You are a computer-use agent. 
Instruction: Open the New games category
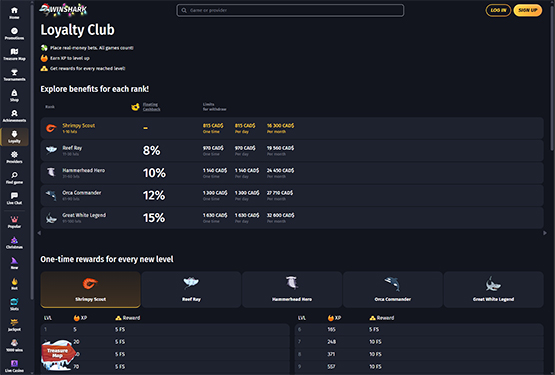point(14,263)
